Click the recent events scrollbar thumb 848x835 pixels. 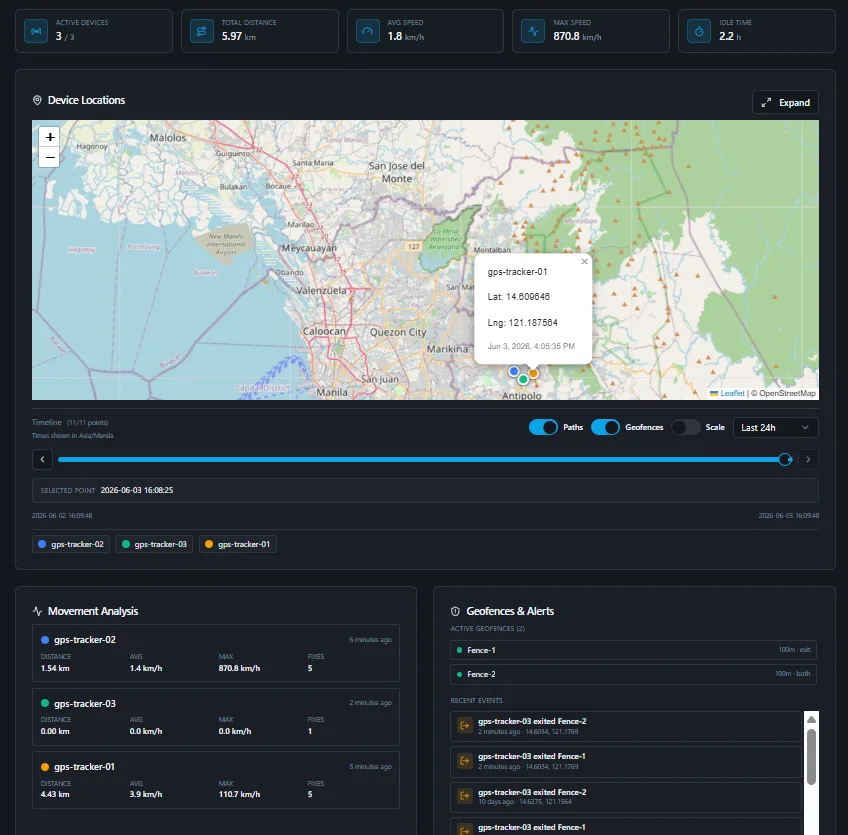pos(811,757)
